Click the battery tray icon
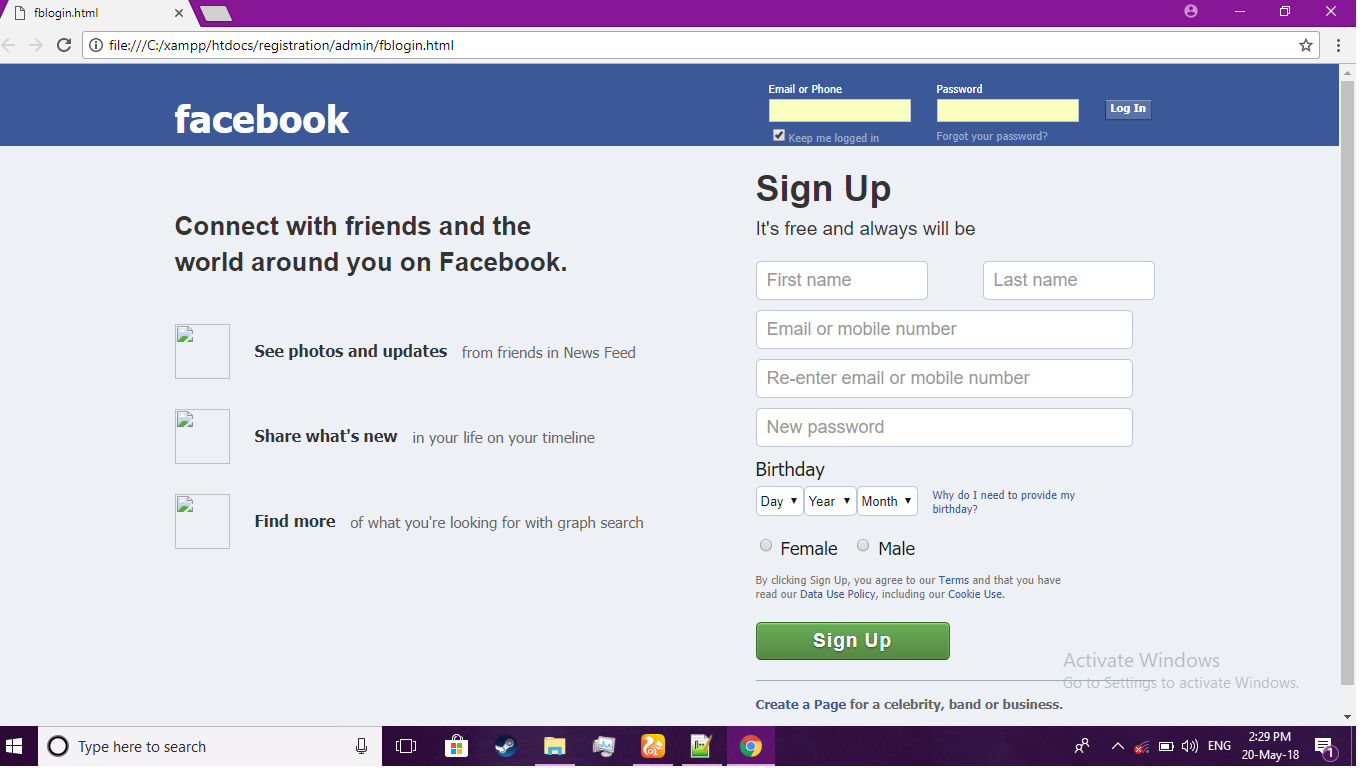The image size is (1366, 768). [x=1166, y=746]
